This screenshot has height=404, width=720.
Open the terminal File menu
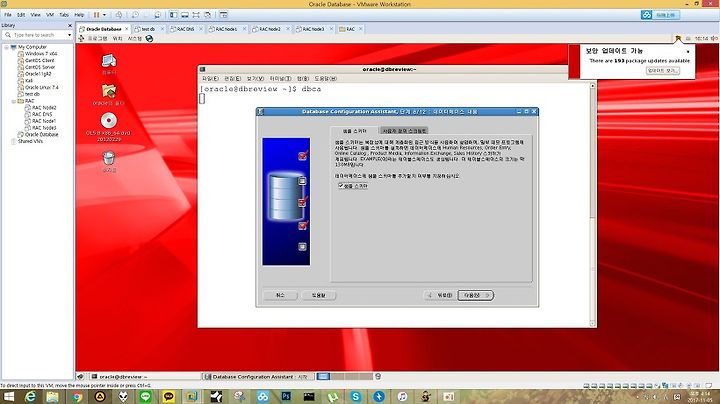[x=211, y=79]
